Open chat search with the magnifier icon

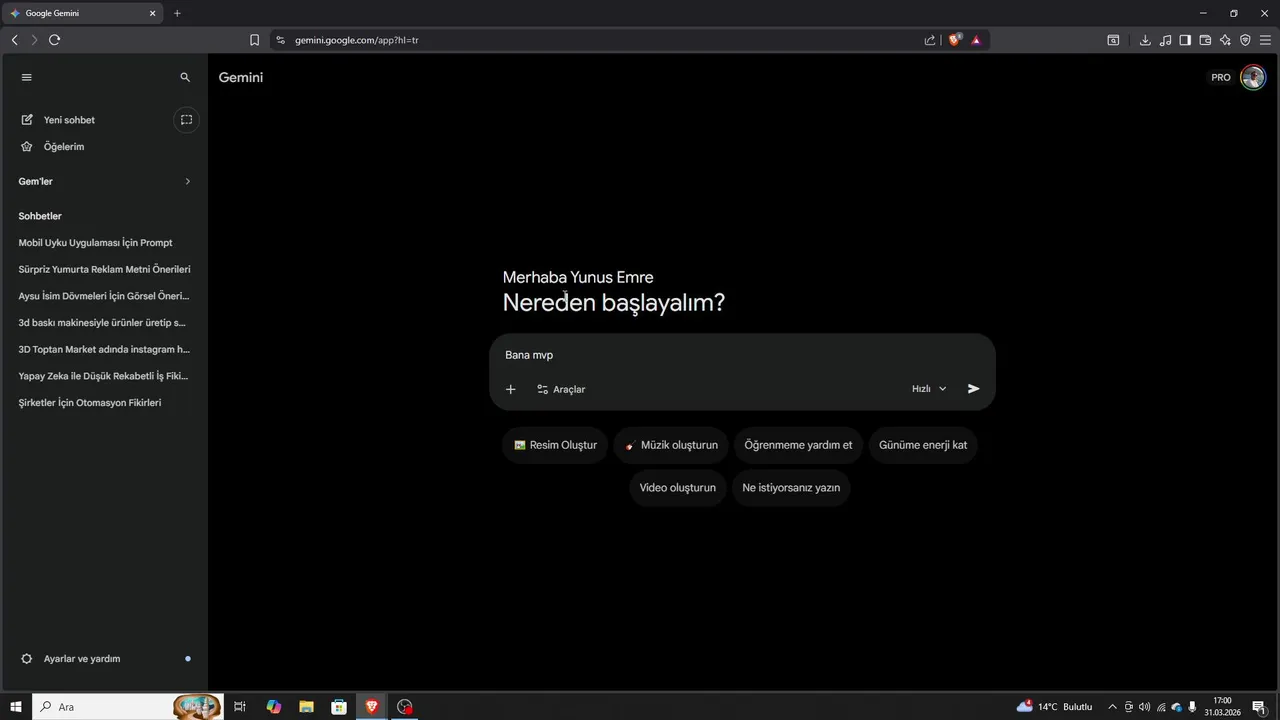pyautogui.click(x=185, y=77)
